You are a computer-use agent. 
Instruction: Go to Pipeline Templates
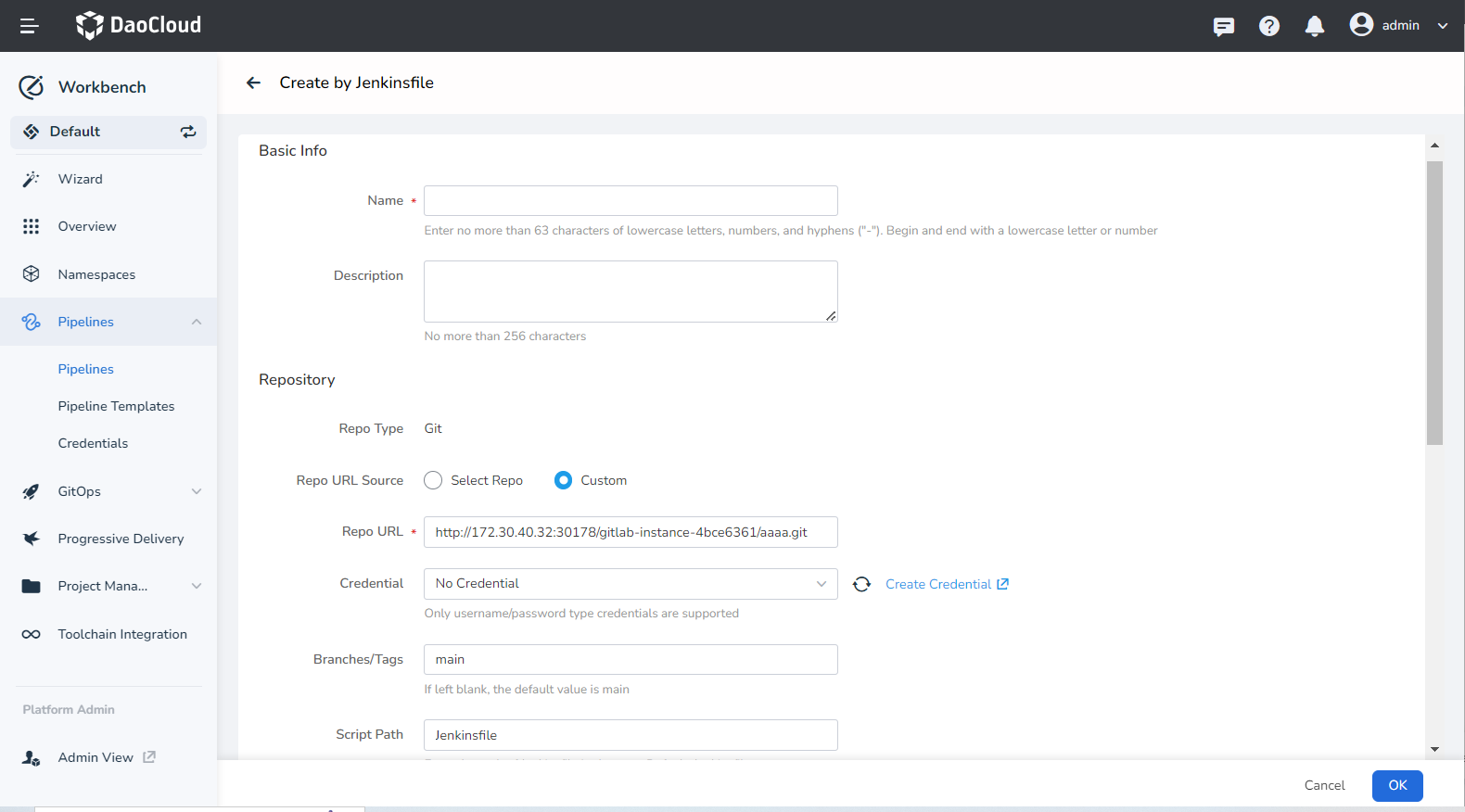[116, 406]
